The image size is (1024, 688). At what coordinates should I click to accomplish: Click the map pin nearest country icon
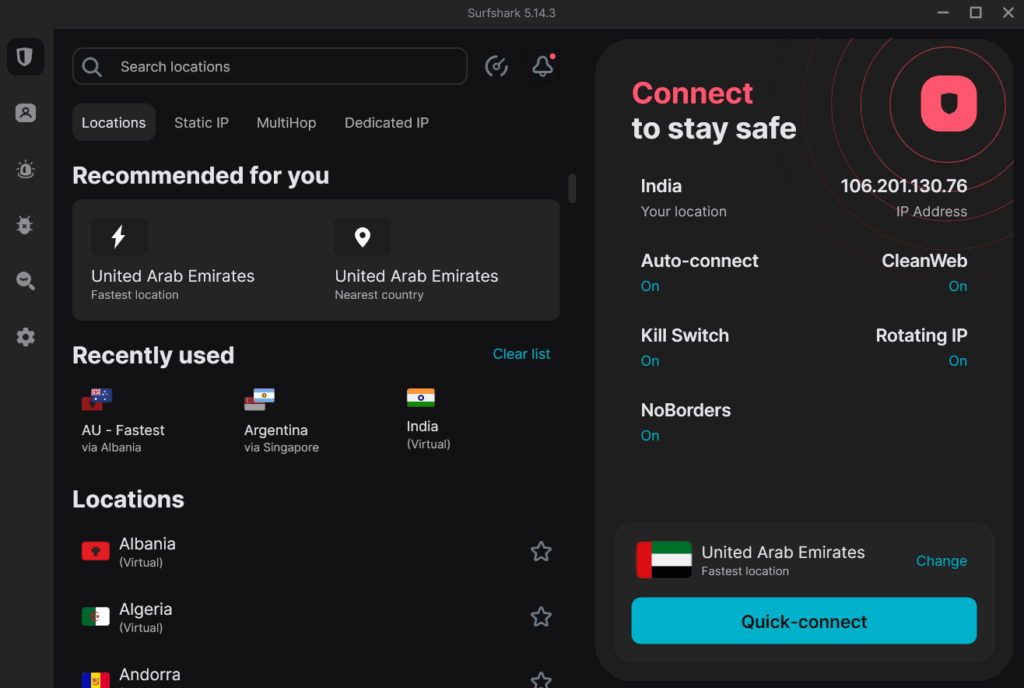[362, 236]
